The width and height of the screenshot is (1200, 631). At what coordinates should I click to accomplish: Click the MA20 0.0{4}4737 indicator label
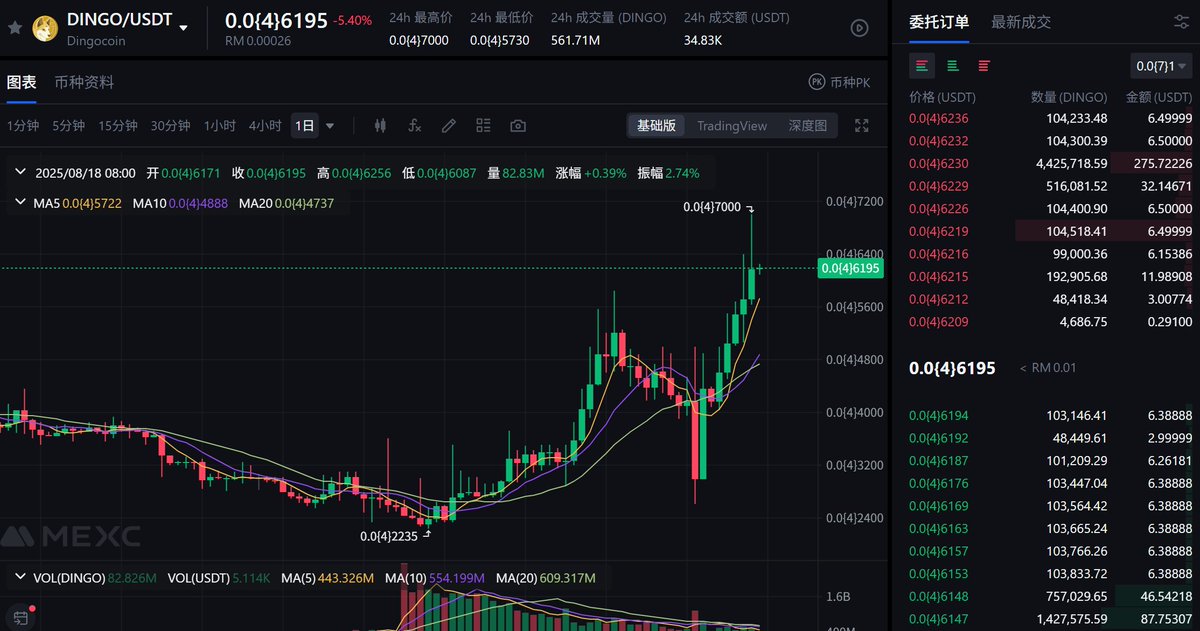[286, 202]
